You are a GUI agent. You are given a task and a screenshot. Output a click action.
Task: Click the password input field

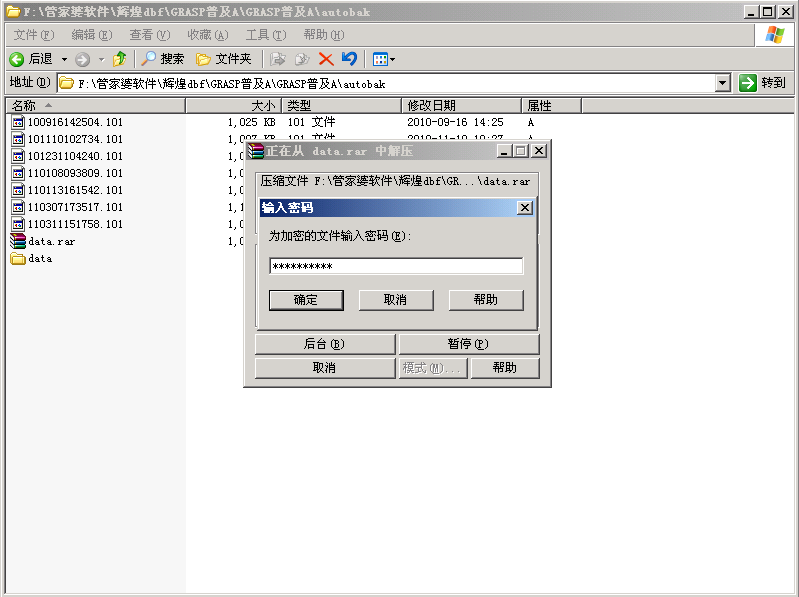[396, 266]
